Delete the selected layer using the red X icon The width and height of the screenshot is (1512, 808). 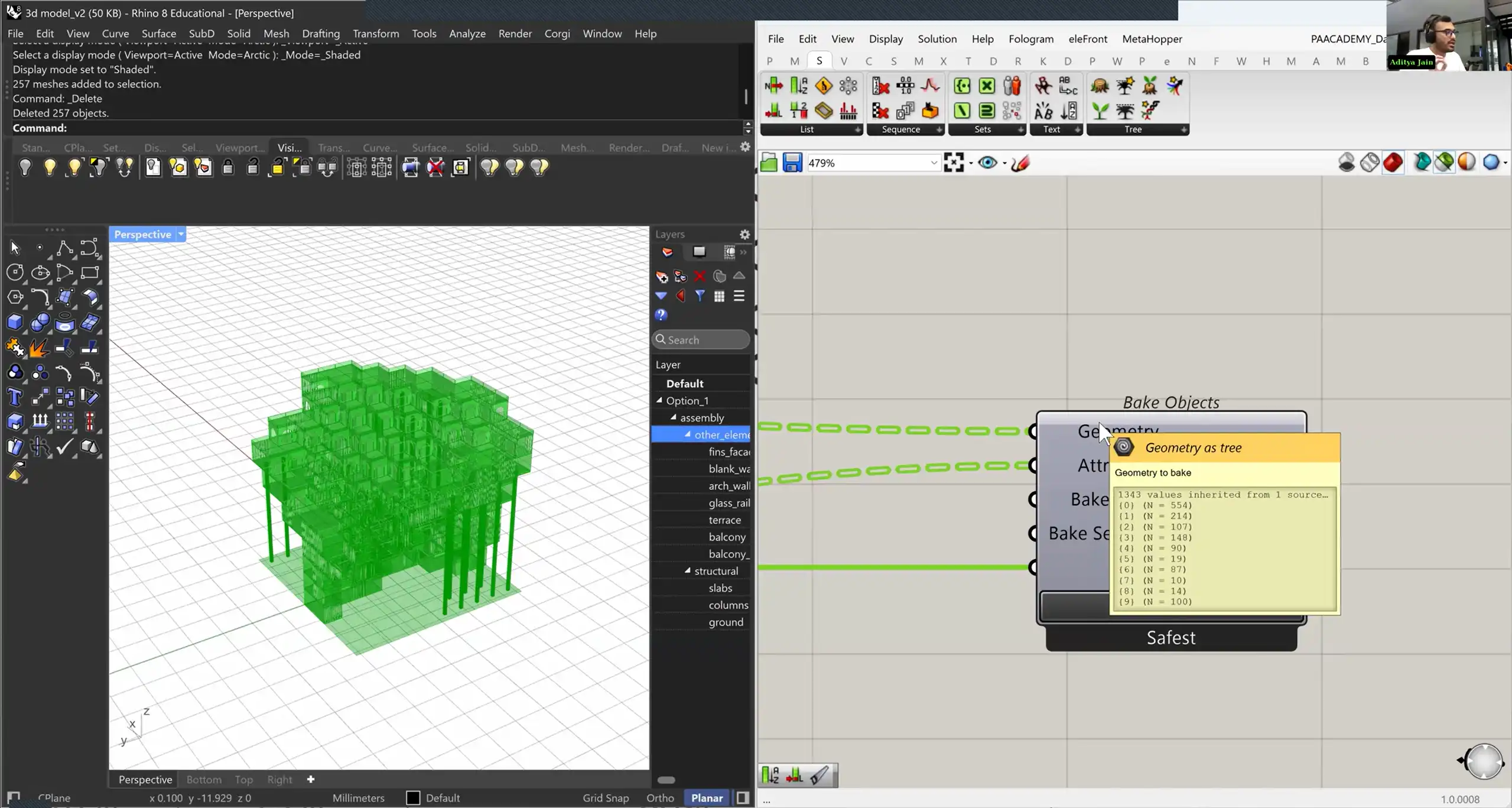point(700,276)
